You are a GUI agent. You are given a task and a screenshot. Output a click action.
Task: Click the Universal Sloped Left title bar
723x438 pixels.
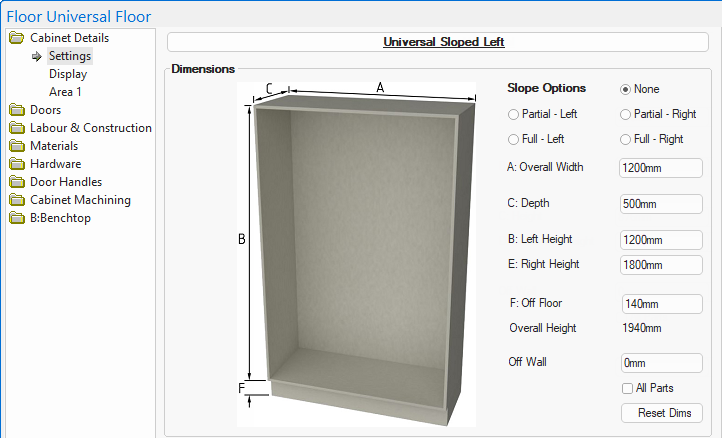point(438,42)
